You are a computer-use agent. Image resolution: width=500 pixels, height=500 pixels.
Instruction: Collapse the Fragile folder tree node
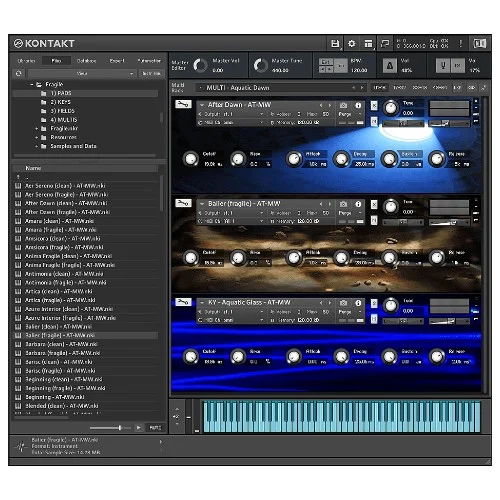click(x=32, y=85)
